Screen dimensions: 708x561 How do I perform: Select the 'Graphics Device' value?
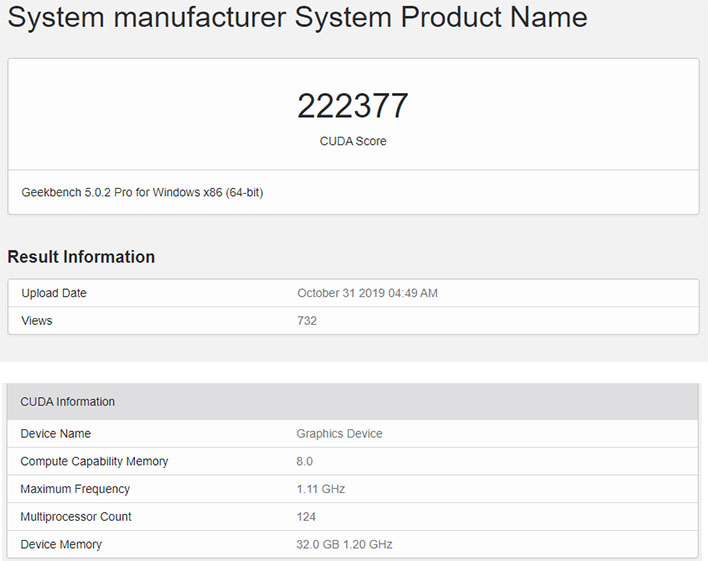click(x=339, y=434)
